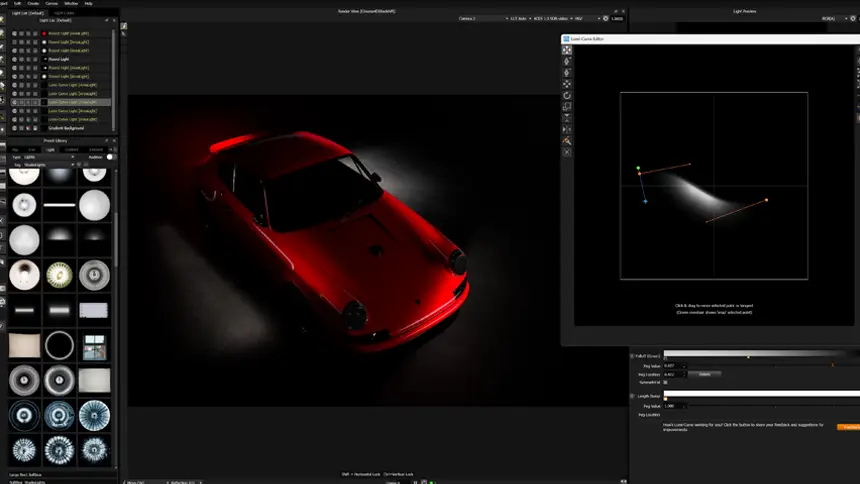The image size is (860, 484).
Task: Select the window pane light preset thumbnail
Action: [x=94, y=345]
